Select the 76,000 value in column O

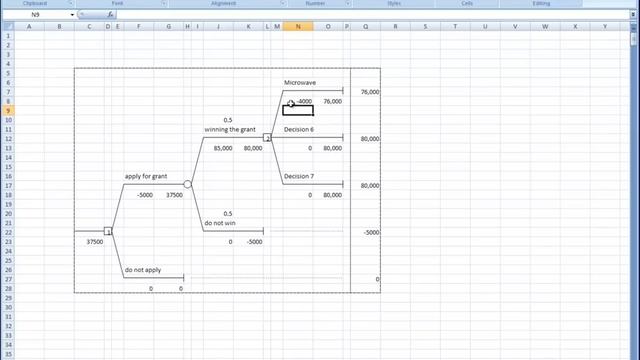pyautogui.click(x=333, y=101)
